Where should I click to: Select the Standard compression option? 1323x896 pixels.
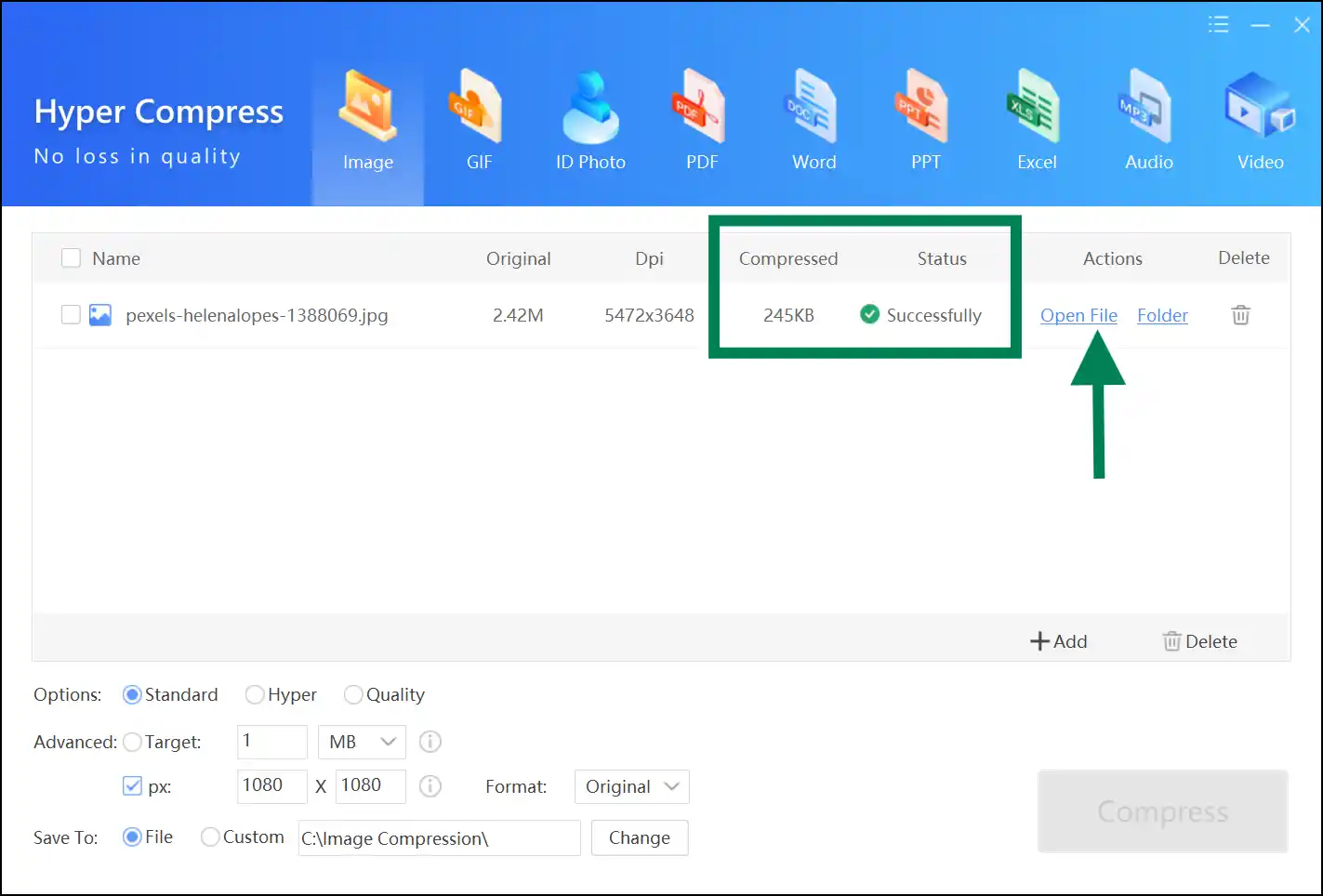click(132, 694)
